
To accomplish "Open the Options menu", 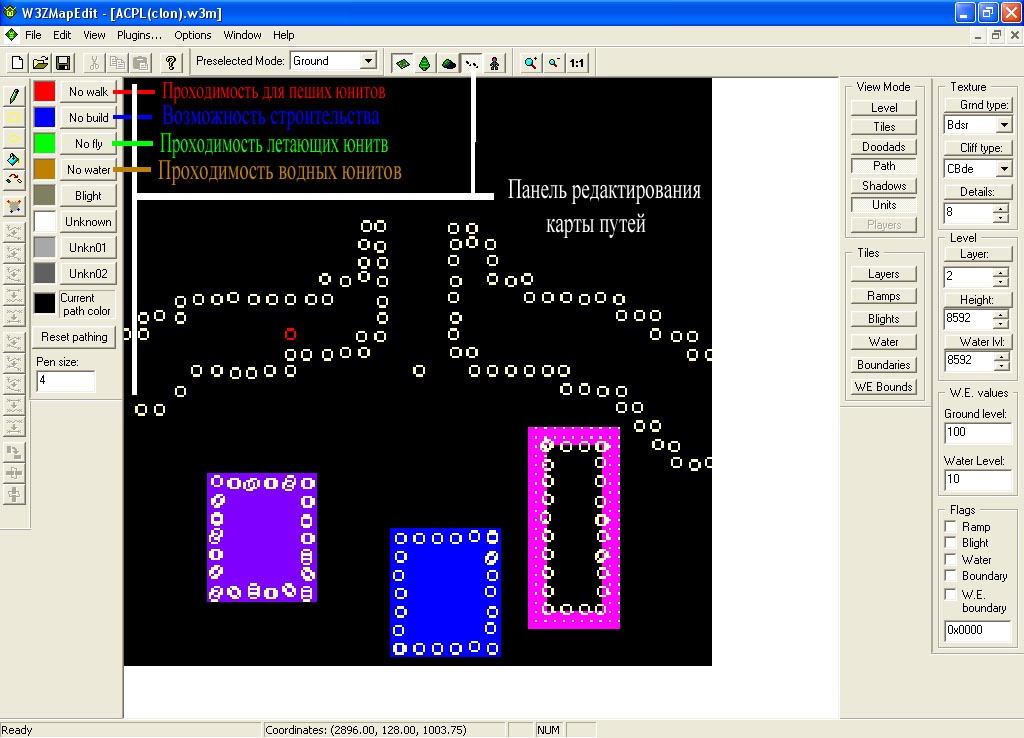I will coord(193,35).
